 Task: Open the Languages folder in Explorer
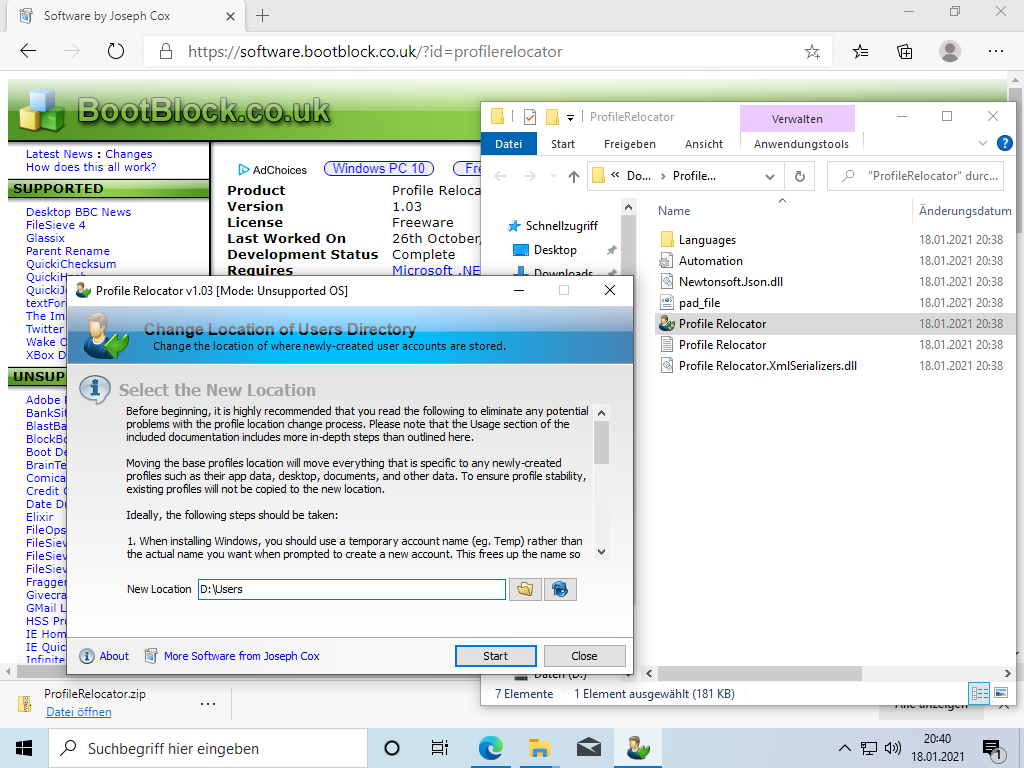(707, 240)
